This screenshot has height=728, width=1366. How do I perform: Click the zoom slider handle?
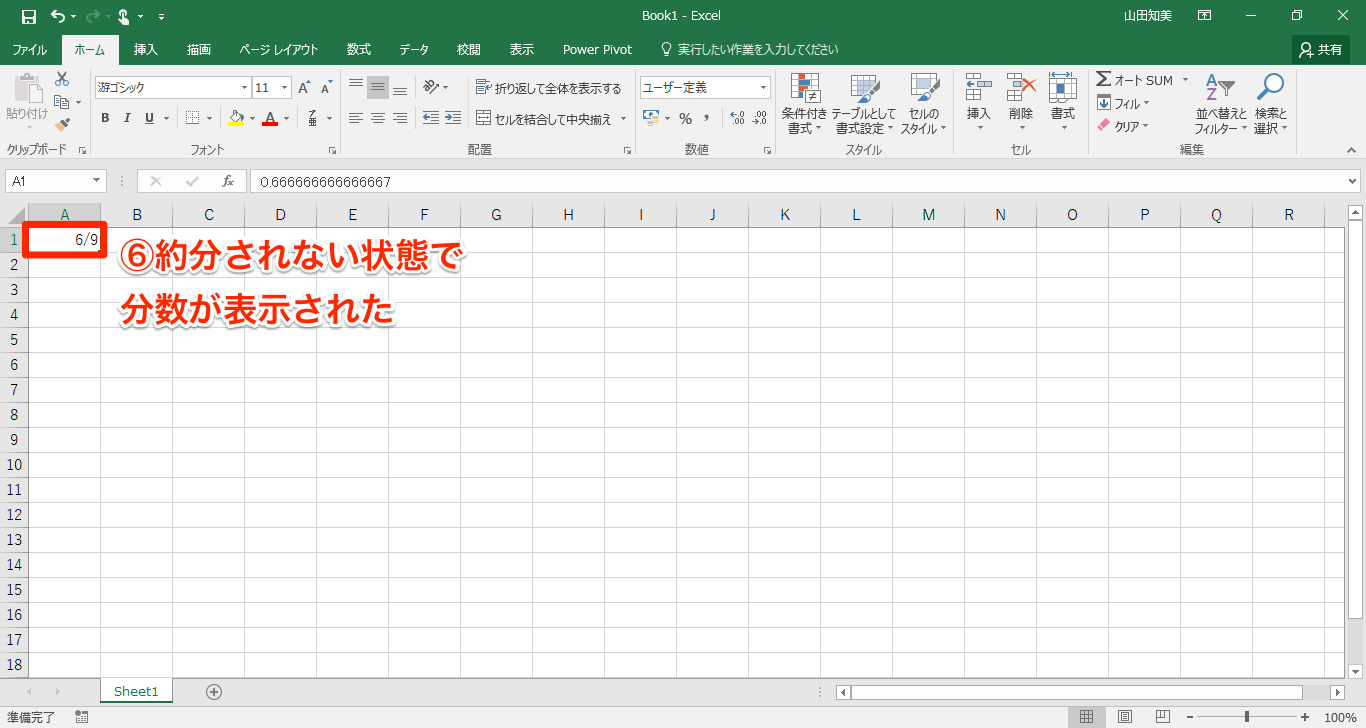[x=1246, y=717]
